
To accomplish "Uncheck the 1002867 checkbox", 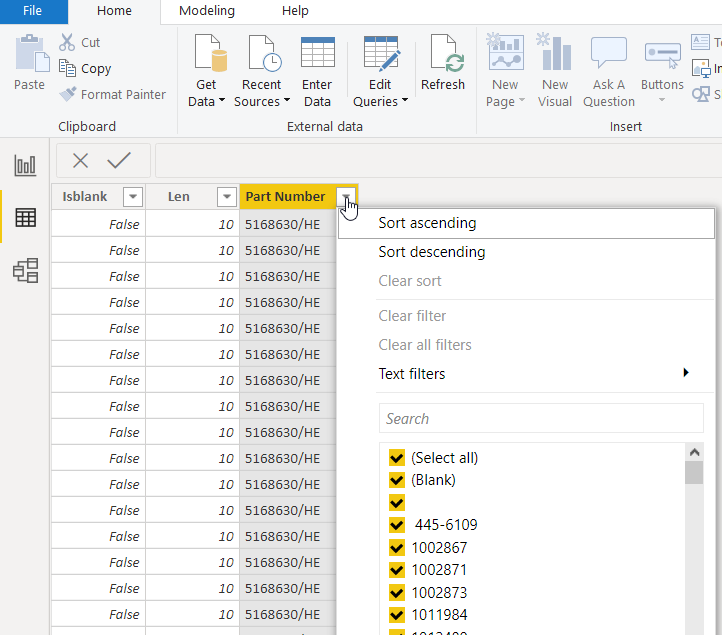I will tap(396, 548).
